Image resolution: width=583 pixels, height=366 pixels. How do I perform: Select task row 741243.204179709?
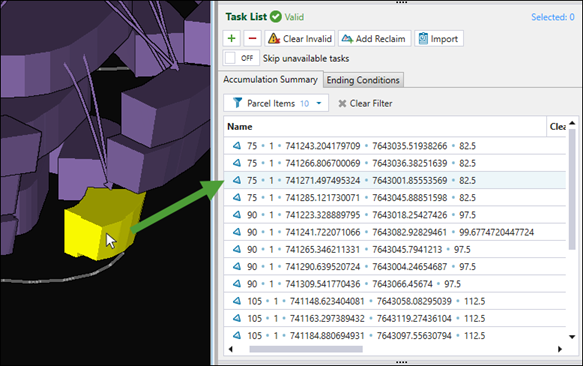coord(394,146)
